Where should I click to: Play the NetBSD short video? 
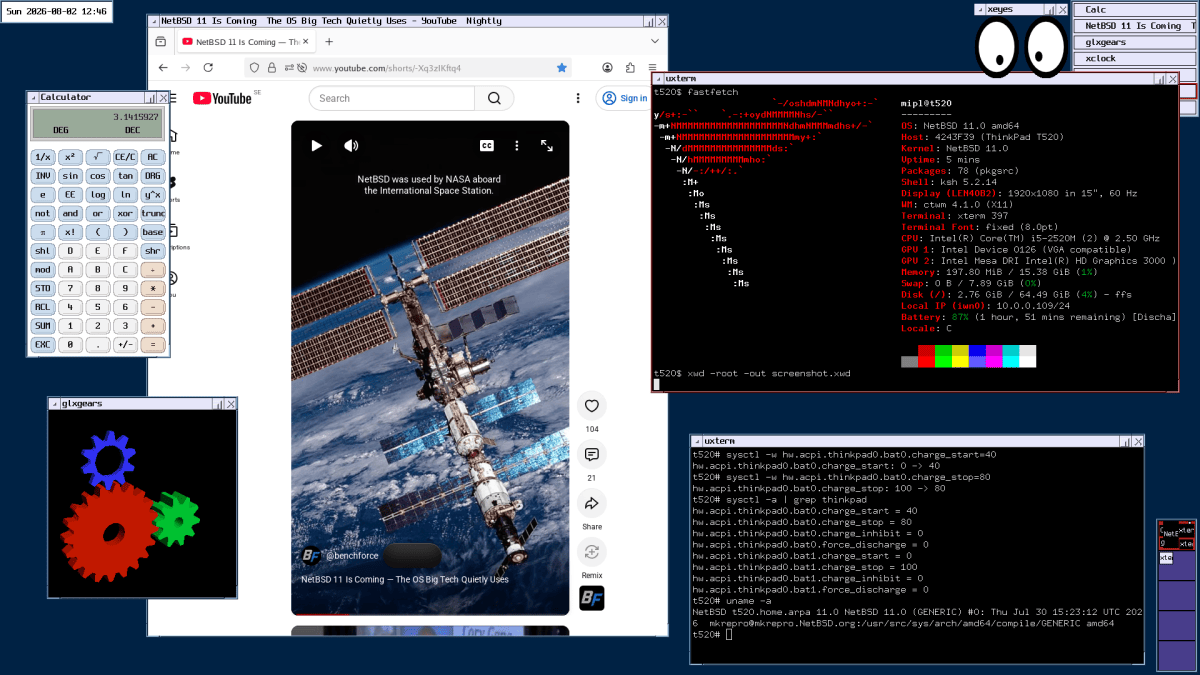click(317, 146)
